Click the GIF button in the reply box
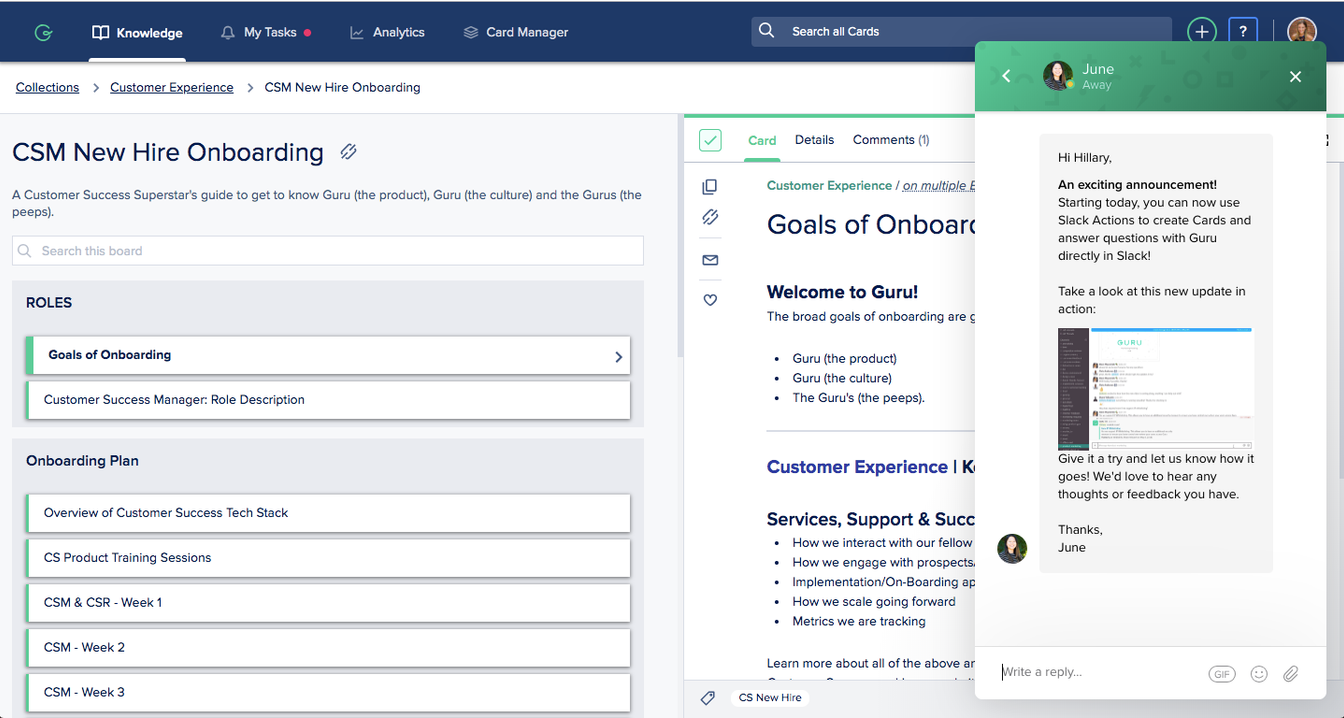 [1222, 674]
